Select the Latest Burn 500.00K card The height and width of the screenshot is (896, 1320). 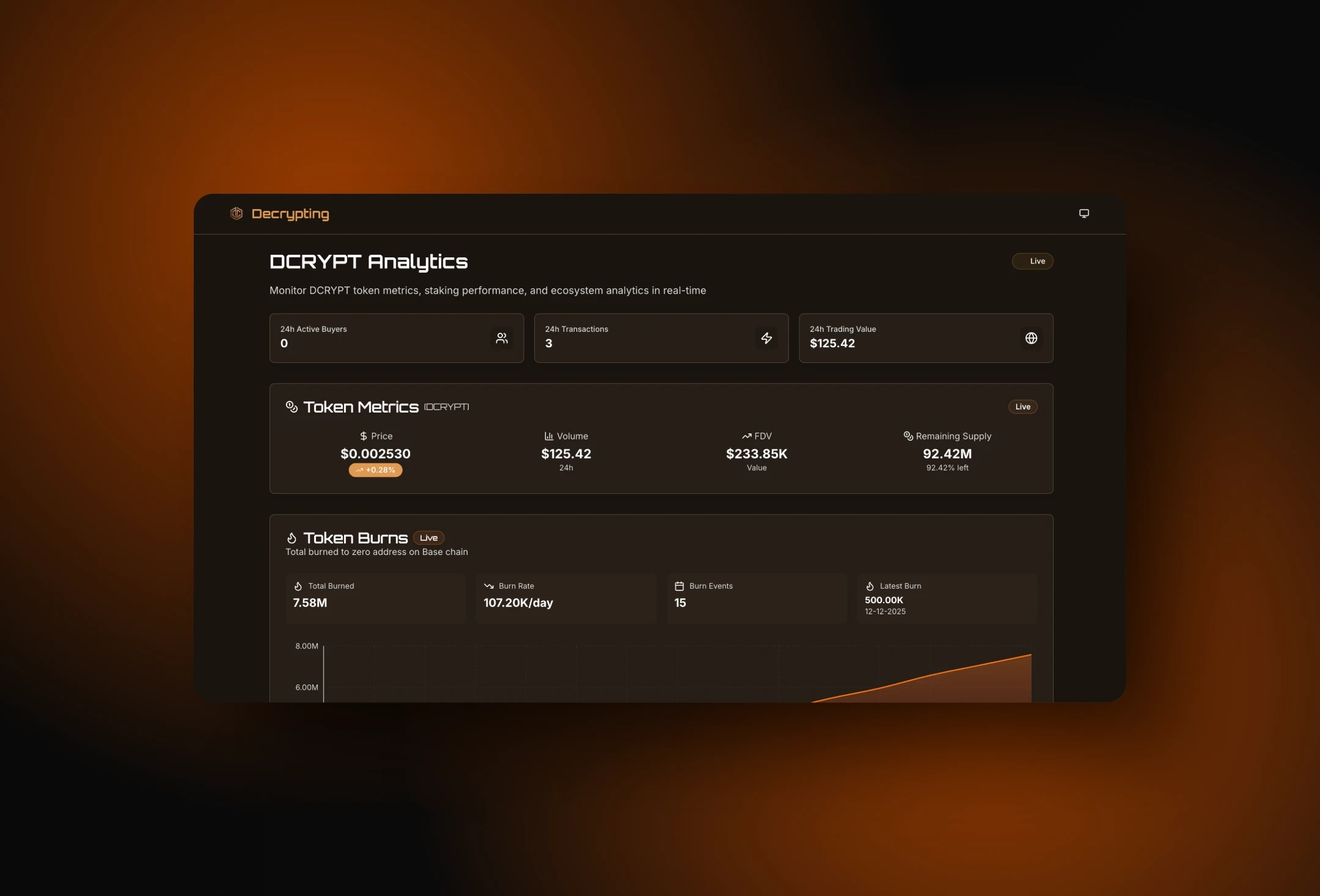coord(947,598)
